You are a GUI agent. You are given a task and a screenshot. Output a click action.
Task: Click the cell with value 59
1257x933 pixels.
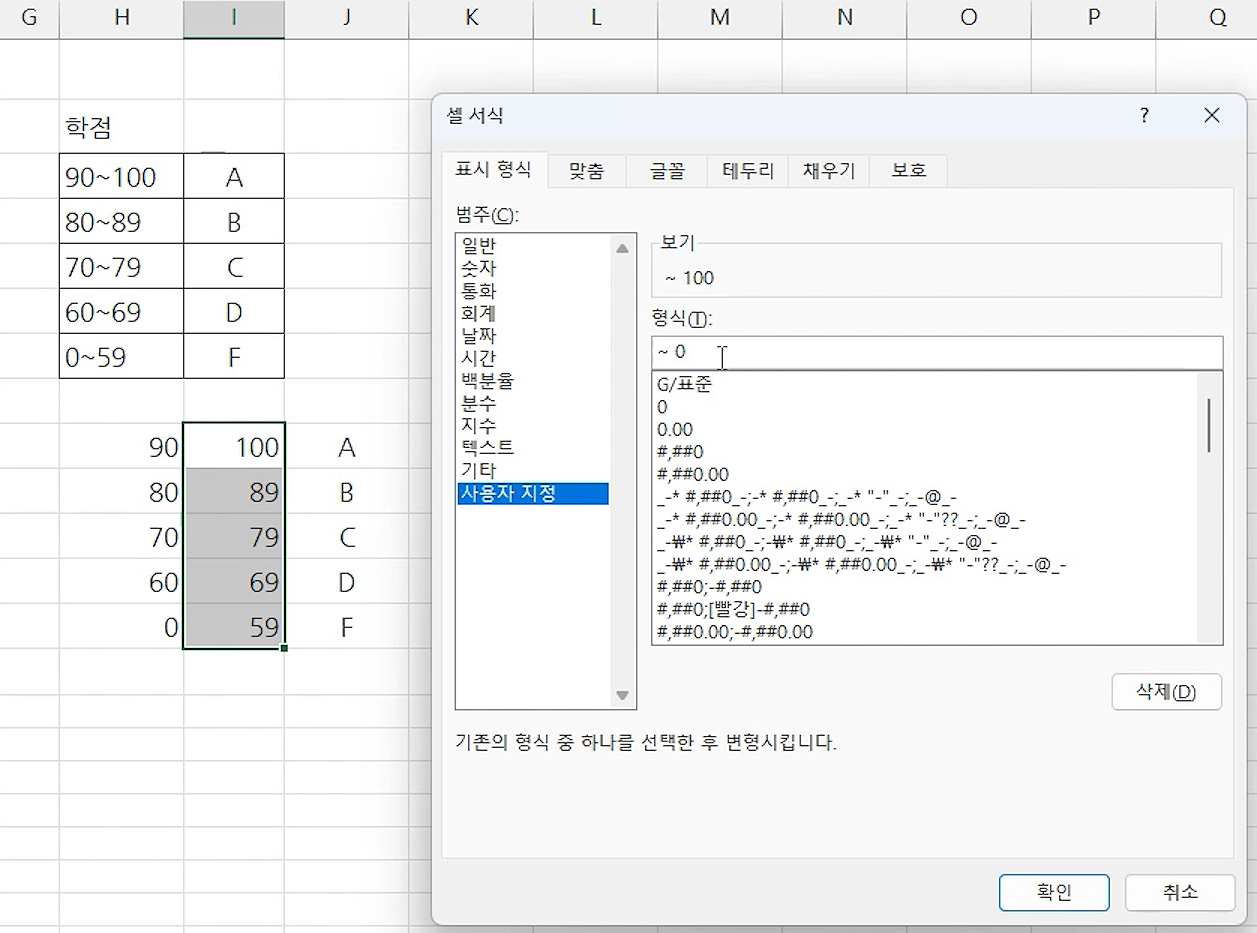pyautogui.click(x=234, y=627)
